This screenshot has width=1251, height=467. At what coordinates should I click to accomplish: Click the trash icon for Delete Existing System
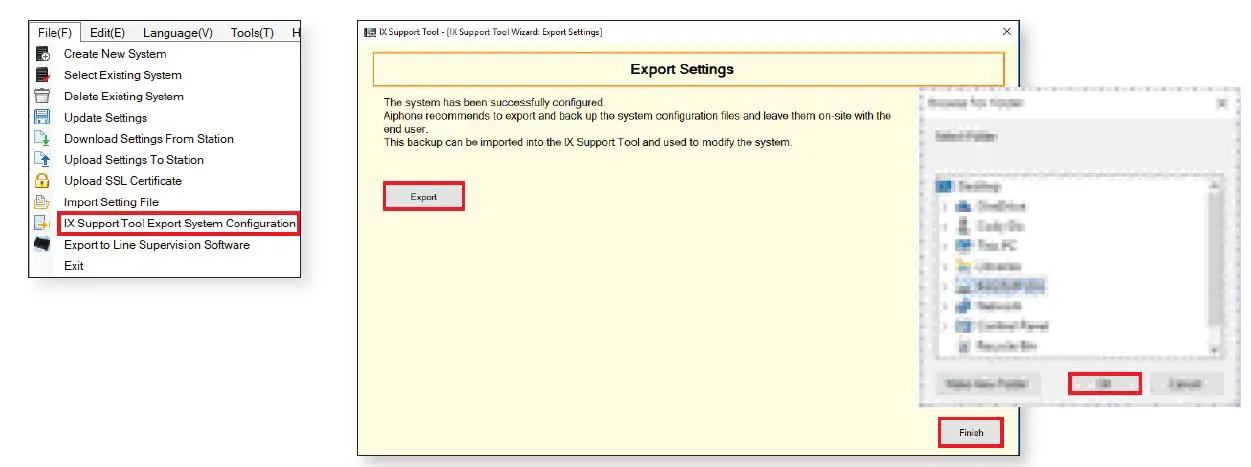point(42,96)
